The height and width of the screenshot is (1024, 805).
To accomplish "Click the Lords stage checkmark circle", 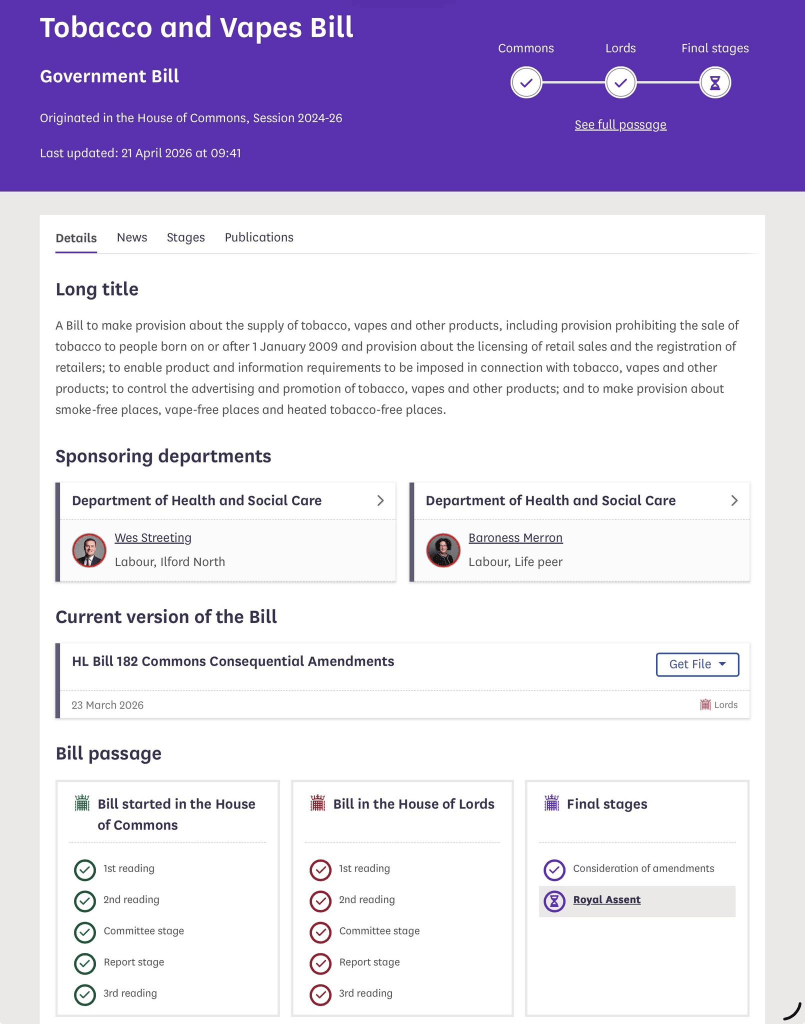I will click(620, 83).
